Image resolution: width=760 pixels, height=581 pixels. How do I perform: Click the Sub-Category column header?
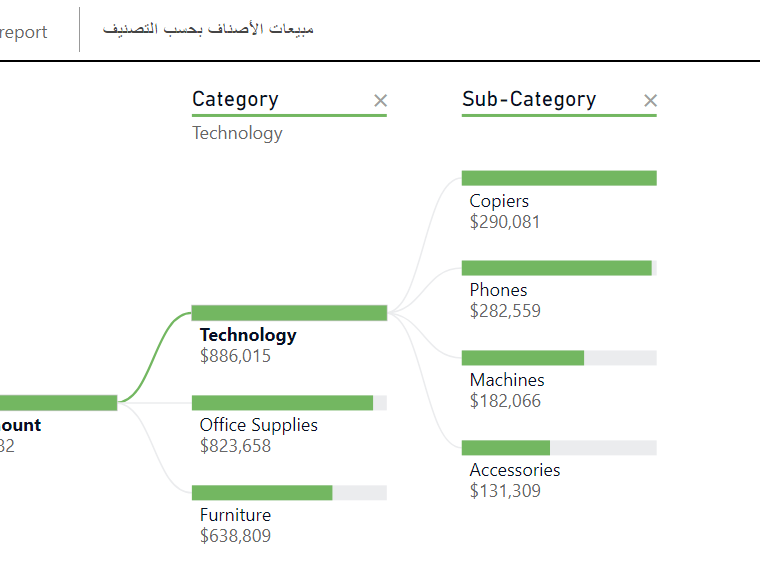tap(528, 99)
